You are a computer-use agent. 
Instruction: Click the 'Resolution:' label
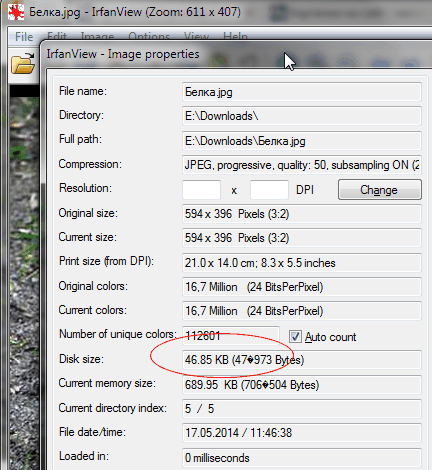point(85,188)
